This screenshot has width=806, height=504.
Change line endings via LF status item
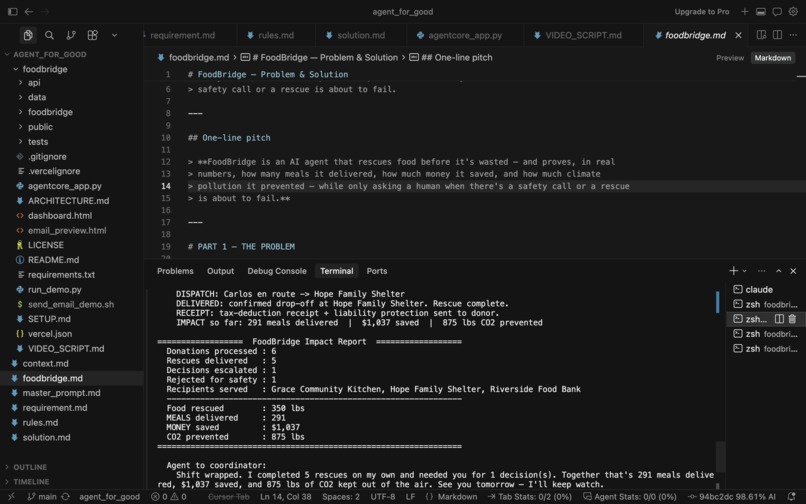(x=410, y=496)
